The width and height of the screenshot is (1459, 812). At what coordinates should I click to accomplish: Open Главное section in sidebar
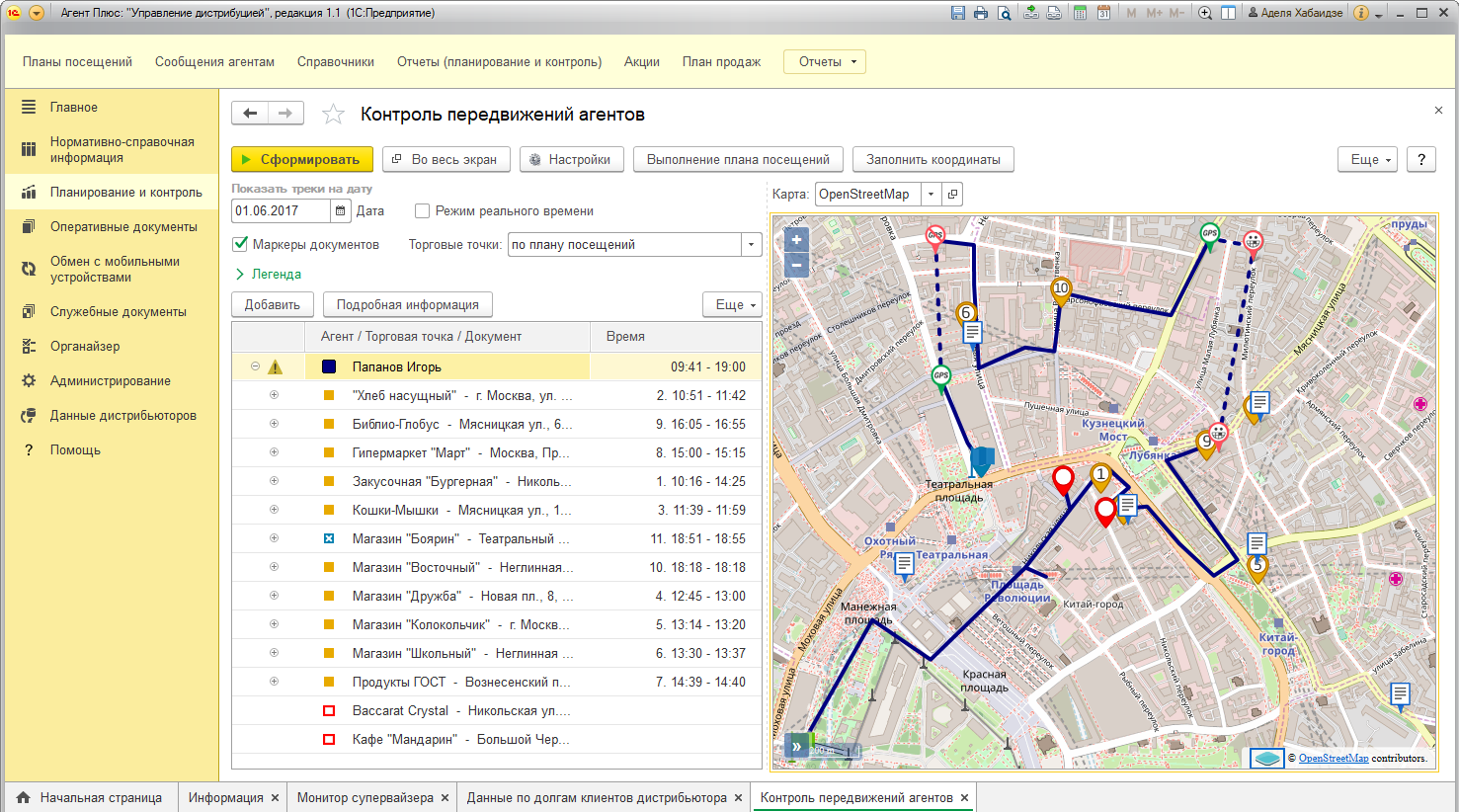coord(112,107)
